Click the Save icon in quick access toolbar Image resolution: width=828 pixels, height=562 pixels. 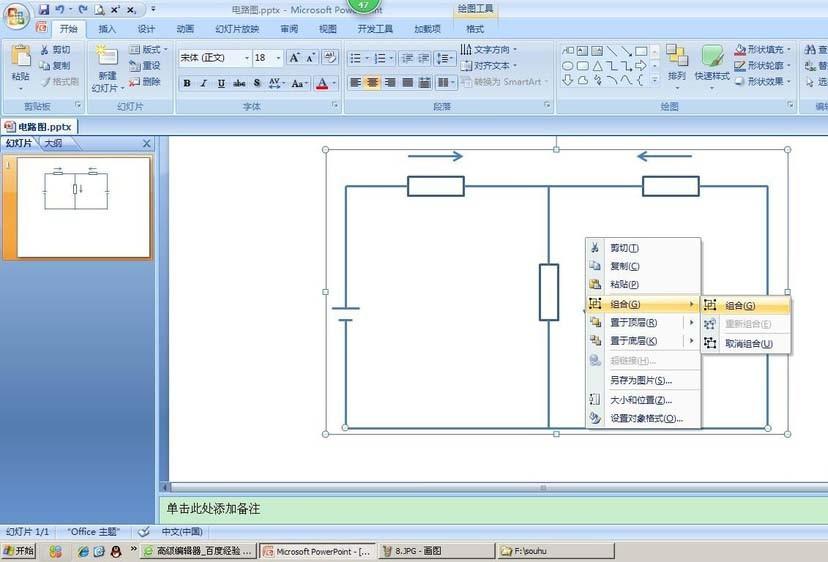pos(44,9)
